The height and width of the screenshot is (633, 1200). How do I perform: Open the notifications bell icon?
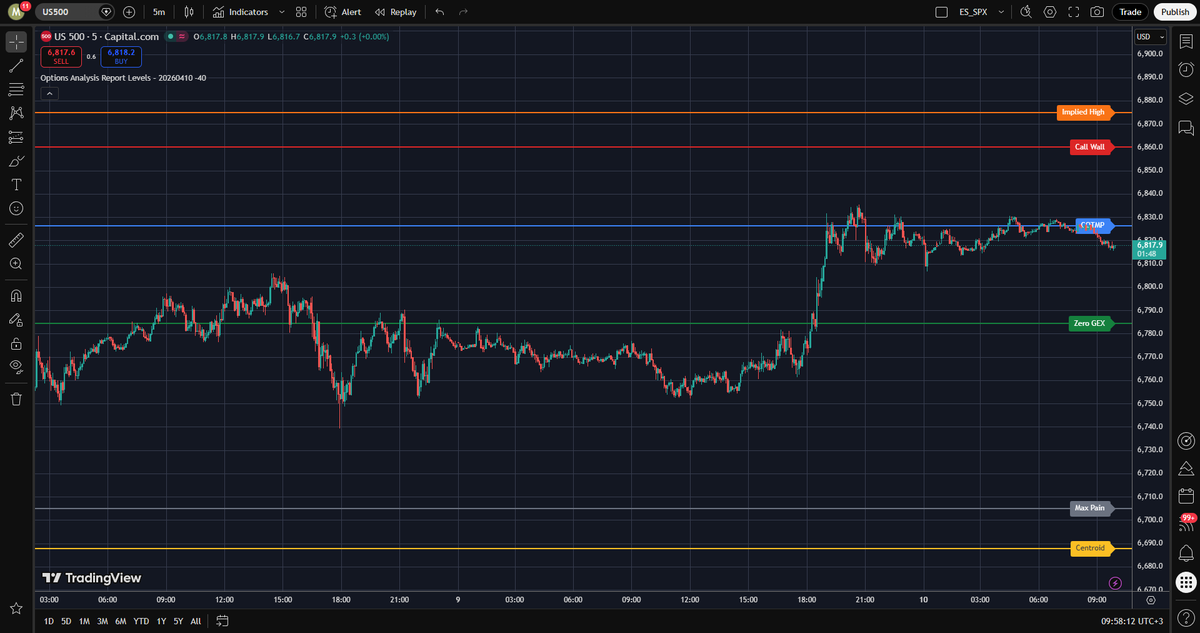[x=1186, y=552]
